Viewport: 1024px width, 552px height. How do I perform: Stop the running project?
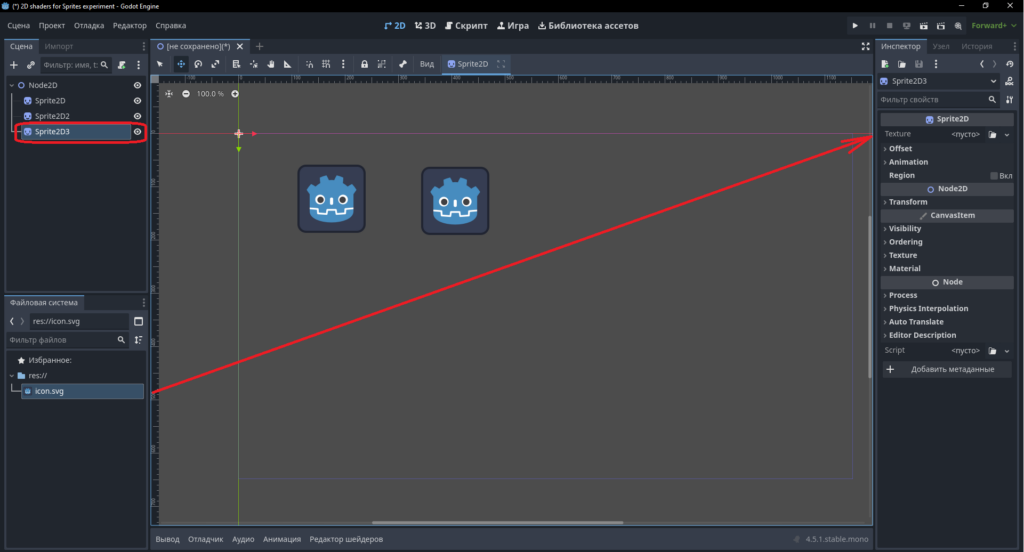click(889, 25)
